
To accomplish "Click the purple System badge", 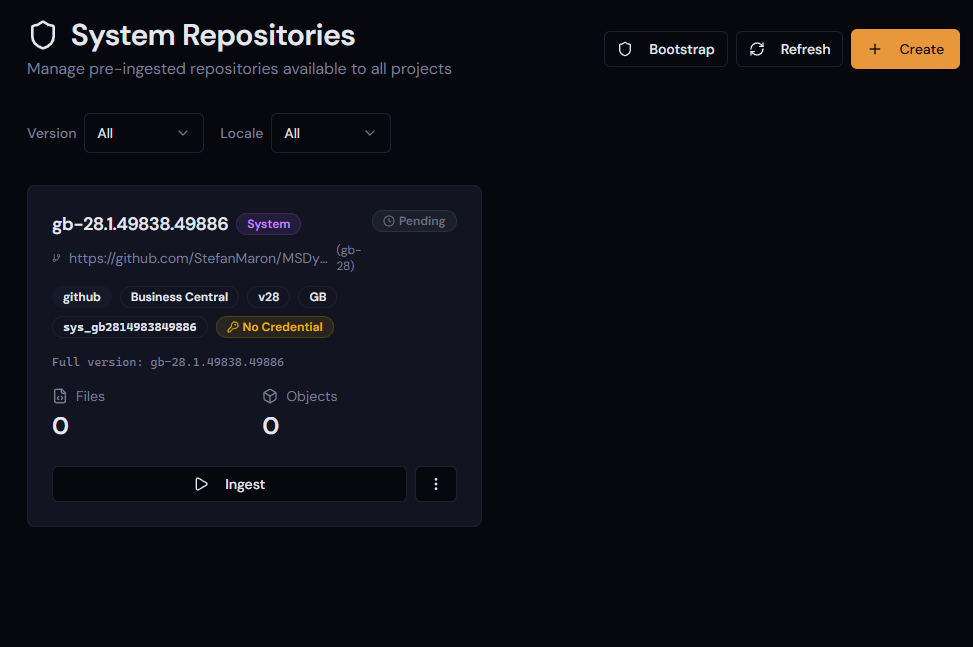I will (269, 224).
